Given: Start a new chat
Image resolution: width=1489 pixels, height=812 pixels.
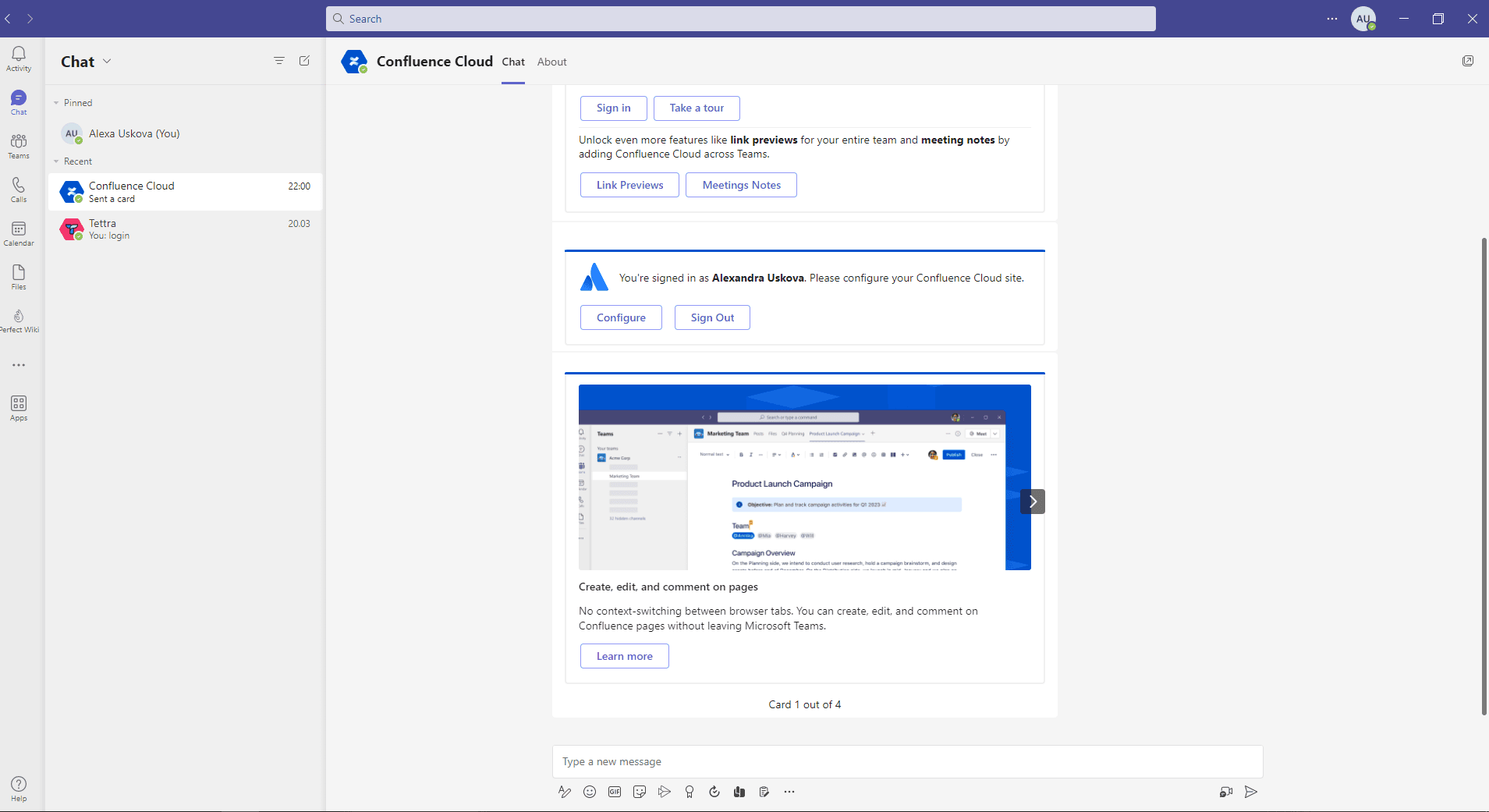Looking at the screenshot, I should [x=305, y=61].
